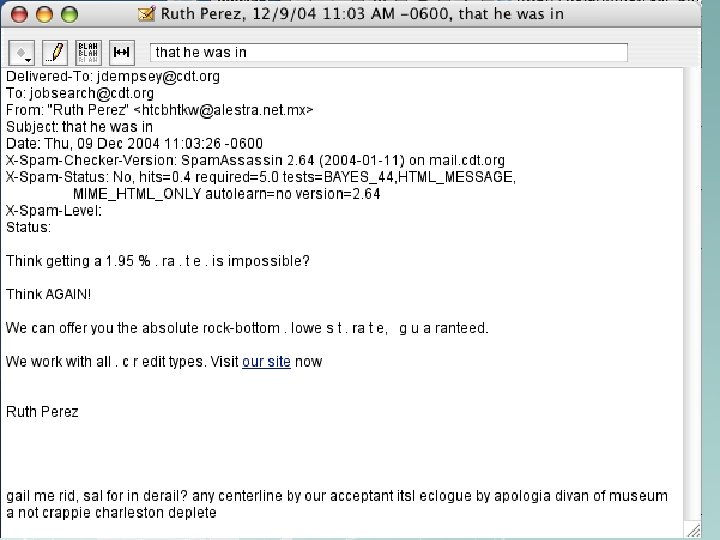Viewport: 720px width, 540px height.
Task: Open the message priority dropdown button
Action: pos(23,52)
